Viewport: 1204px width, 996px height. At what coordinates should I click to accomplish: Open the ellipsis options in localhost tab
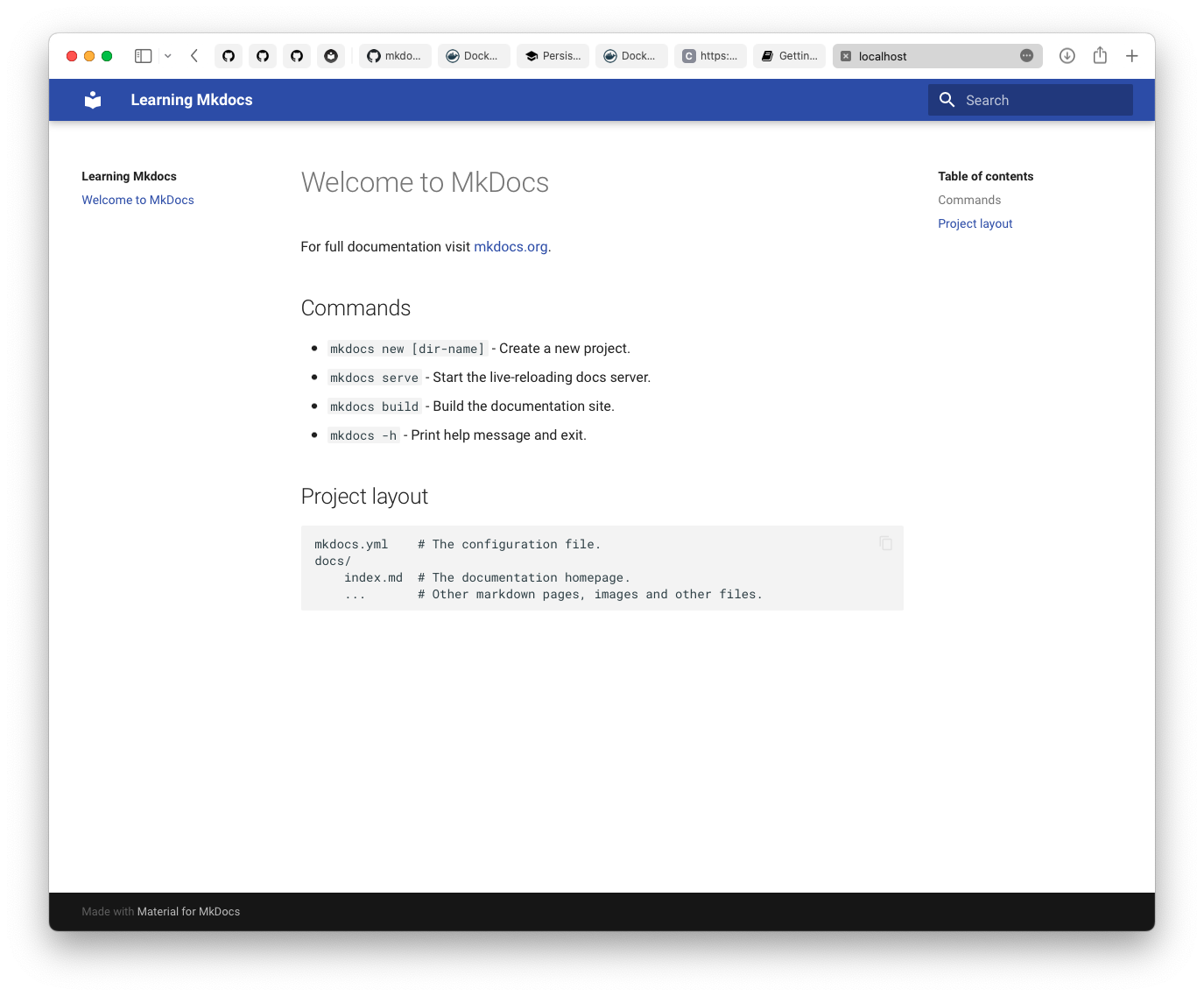[x=1027, y=56]
